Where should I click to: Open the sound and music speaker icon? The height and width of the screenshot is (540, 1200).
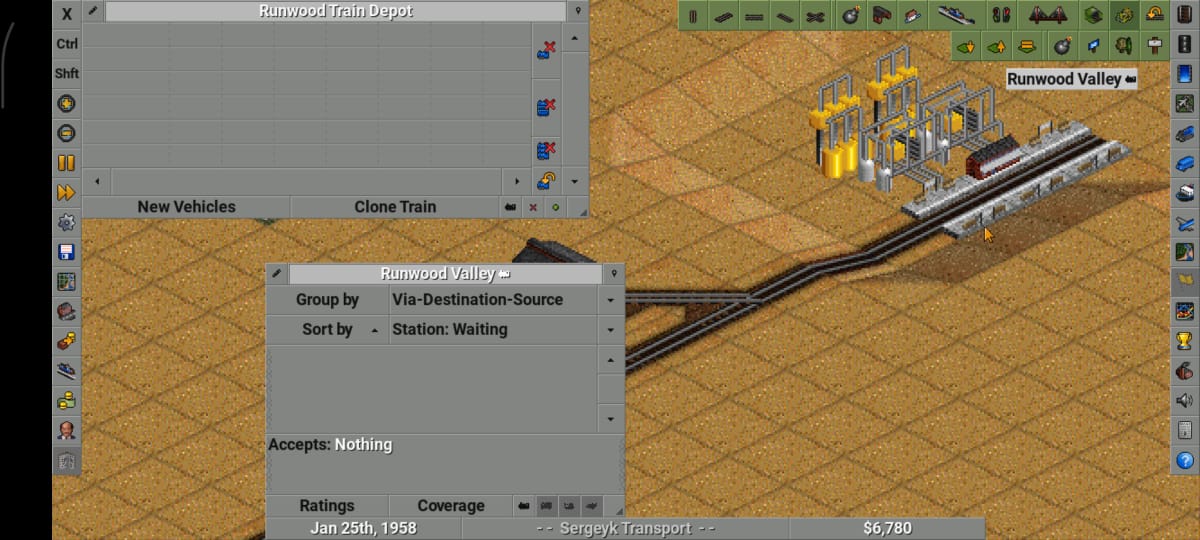pos(1185,401)
